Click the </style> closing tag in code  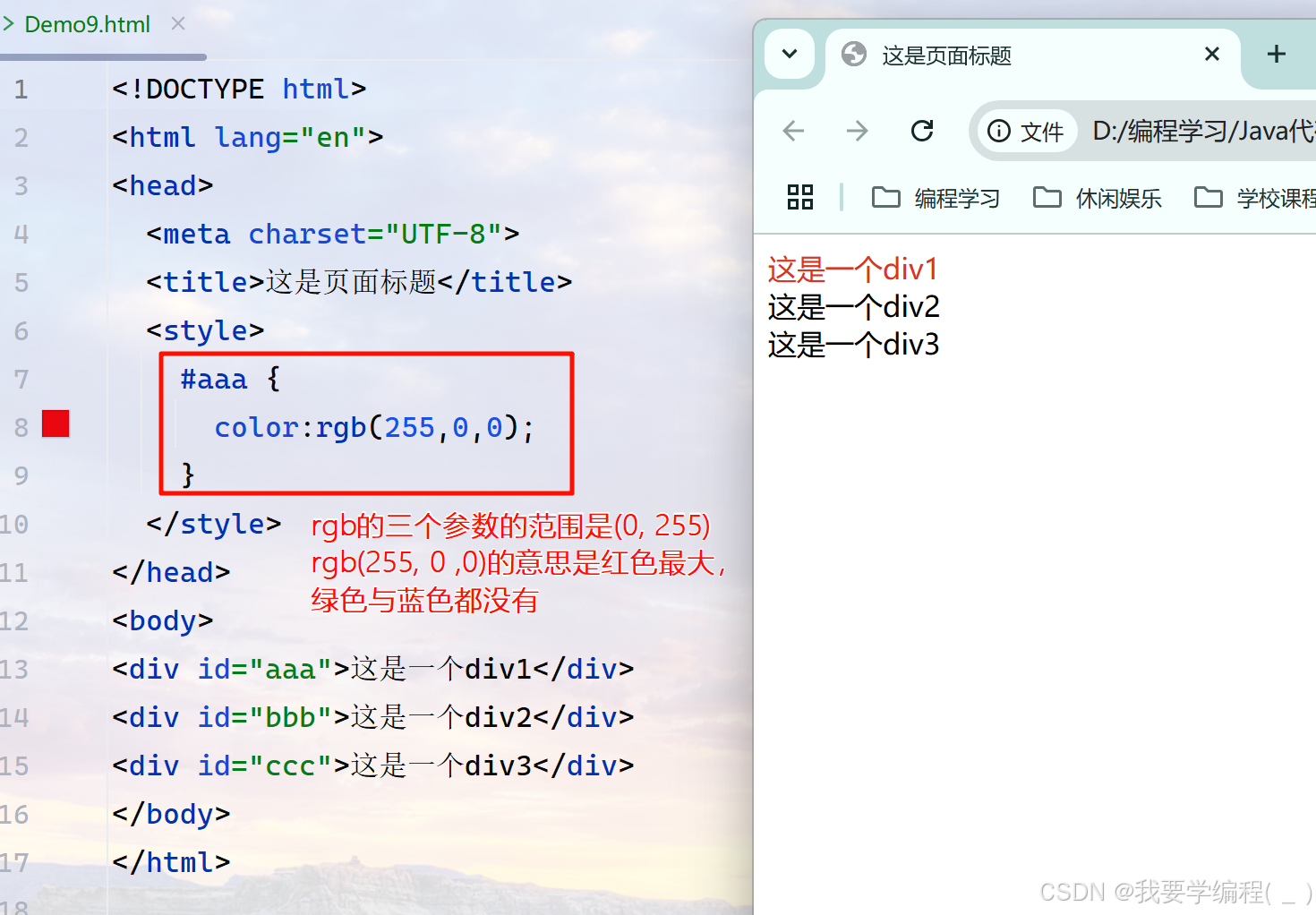pyautogui.click(x=214, y=525)
